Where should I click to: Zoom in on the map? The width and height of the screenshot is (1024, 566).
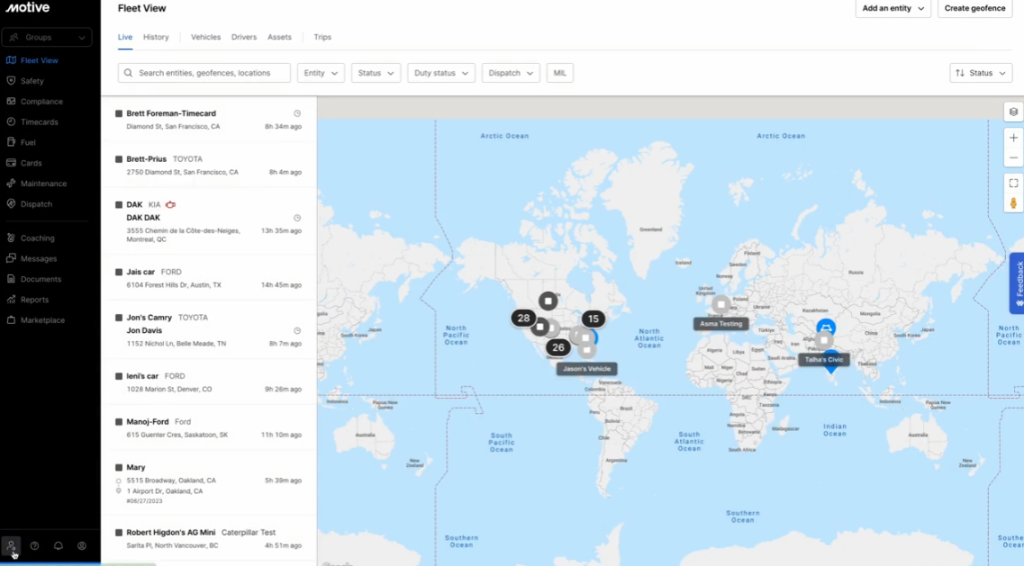pos(1013,137)
